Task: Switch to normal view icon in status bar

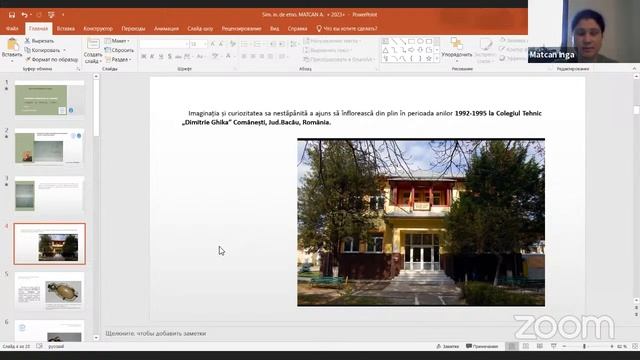Action: 511,346
